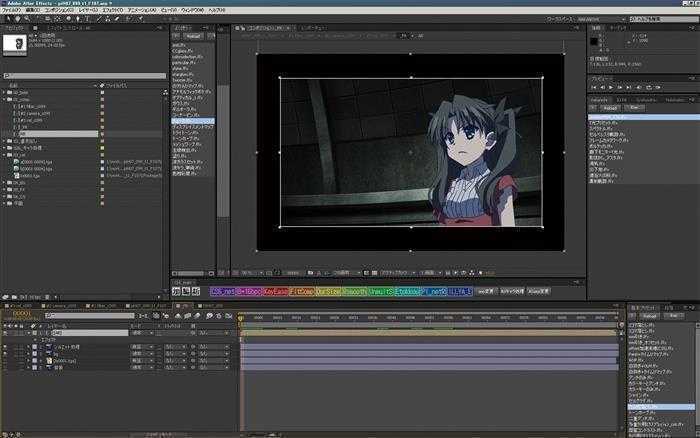Image resolution: width=700 pixels, height=438 pixels.
Task: Toggle frame blending for the composition
Action: (188, 316)
